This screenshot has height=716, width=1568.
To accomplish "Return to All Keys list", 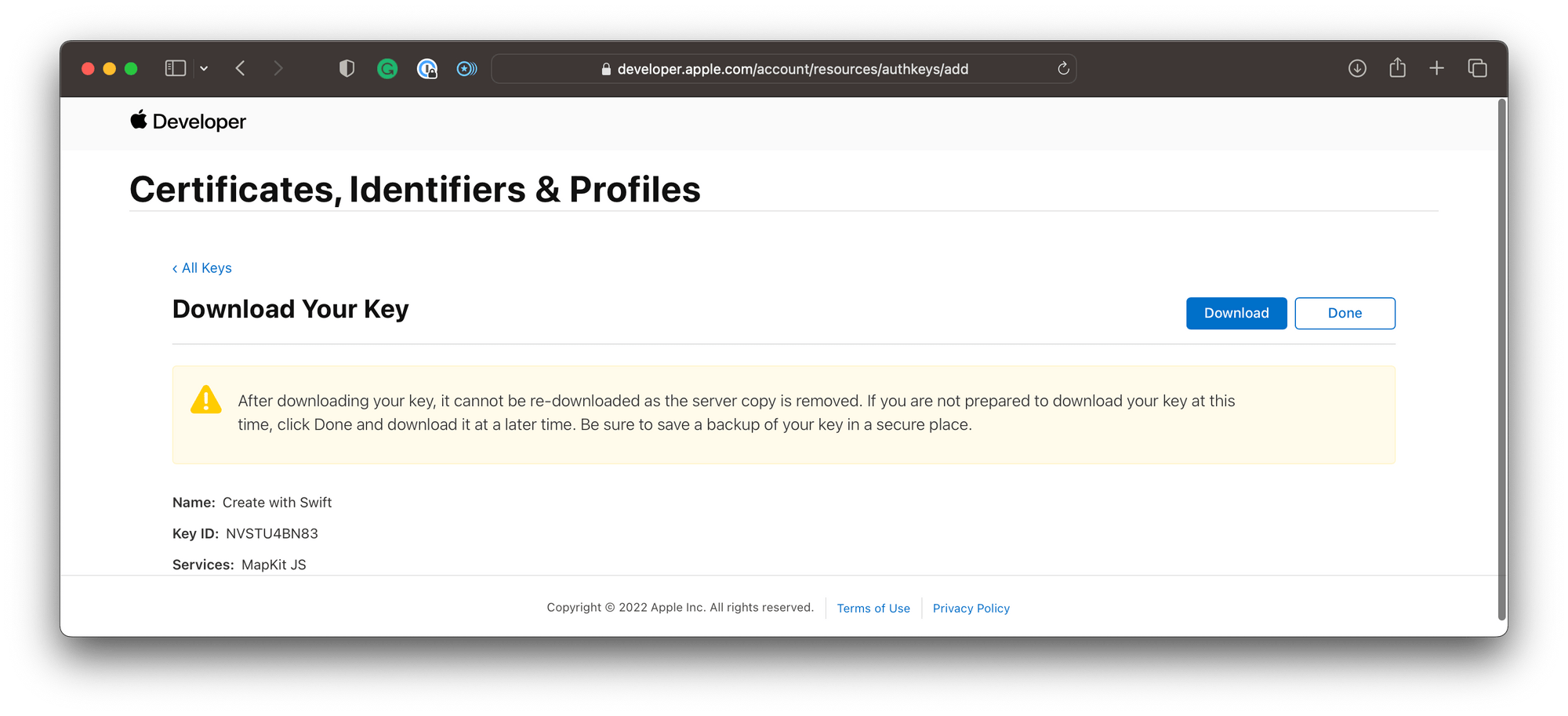I will point(202,268).
